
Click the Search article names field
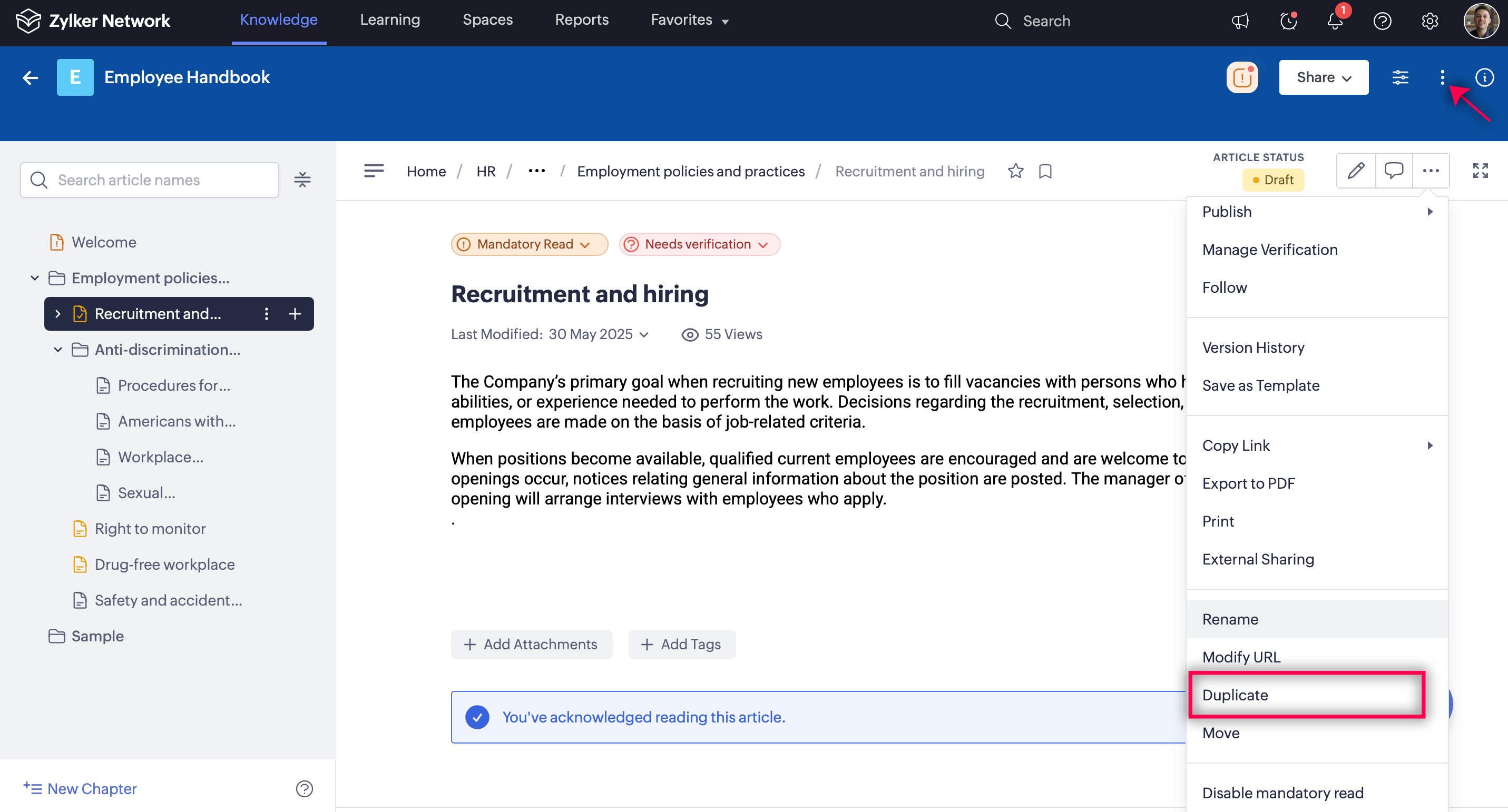click(149, 180)
